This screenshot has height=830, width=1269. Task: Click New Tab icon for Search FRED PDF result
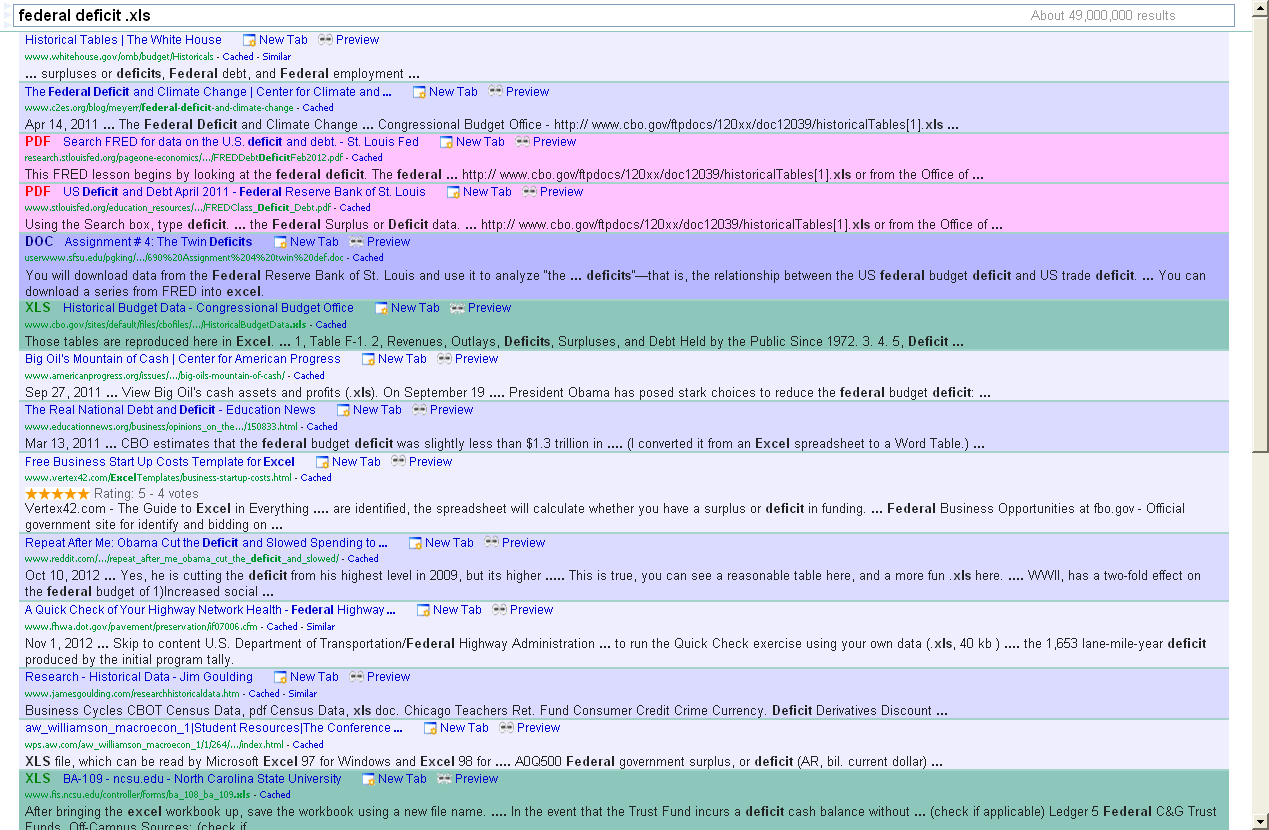pos(447,142)
